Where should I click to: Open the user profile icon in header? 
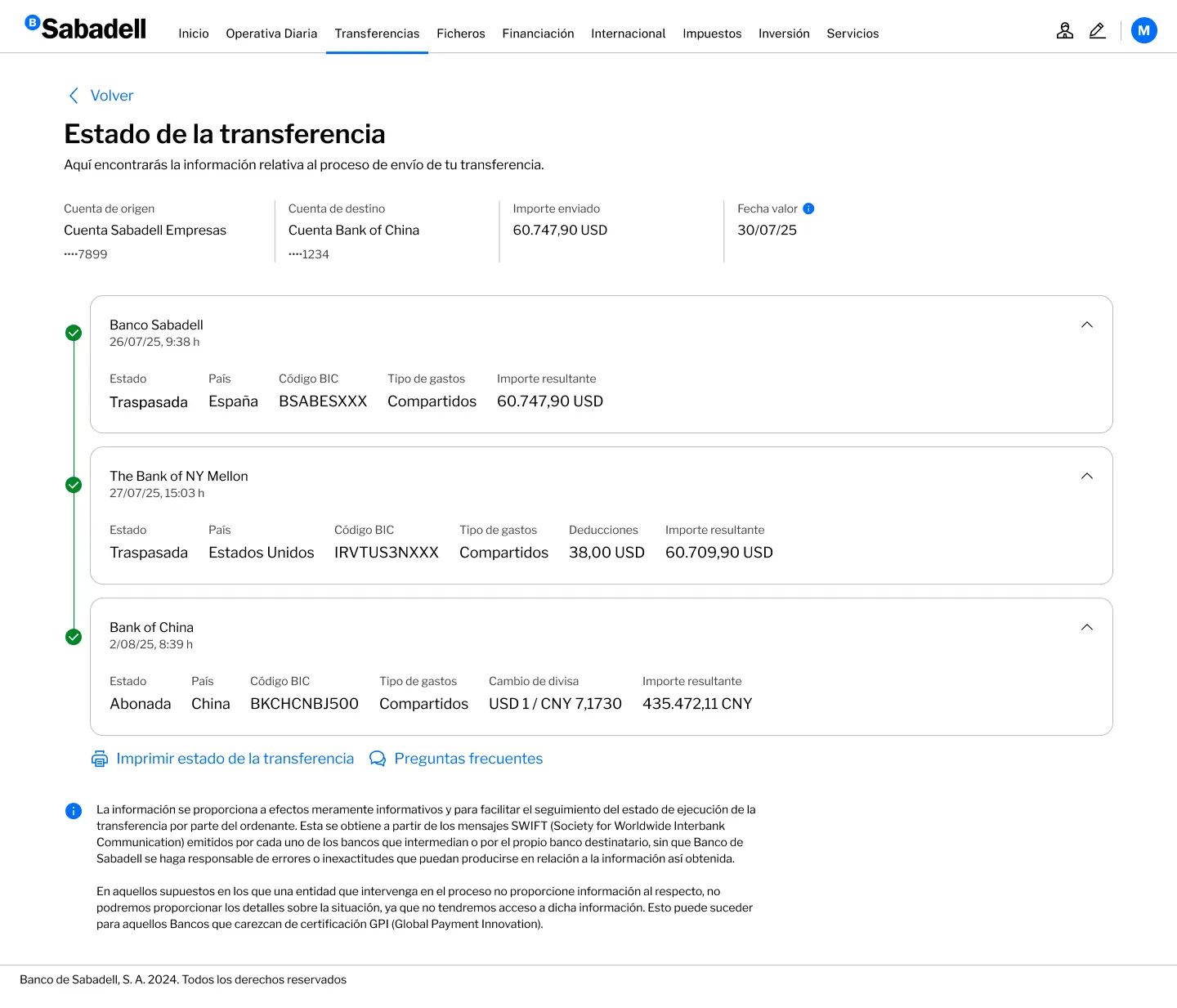(1064, 31)
